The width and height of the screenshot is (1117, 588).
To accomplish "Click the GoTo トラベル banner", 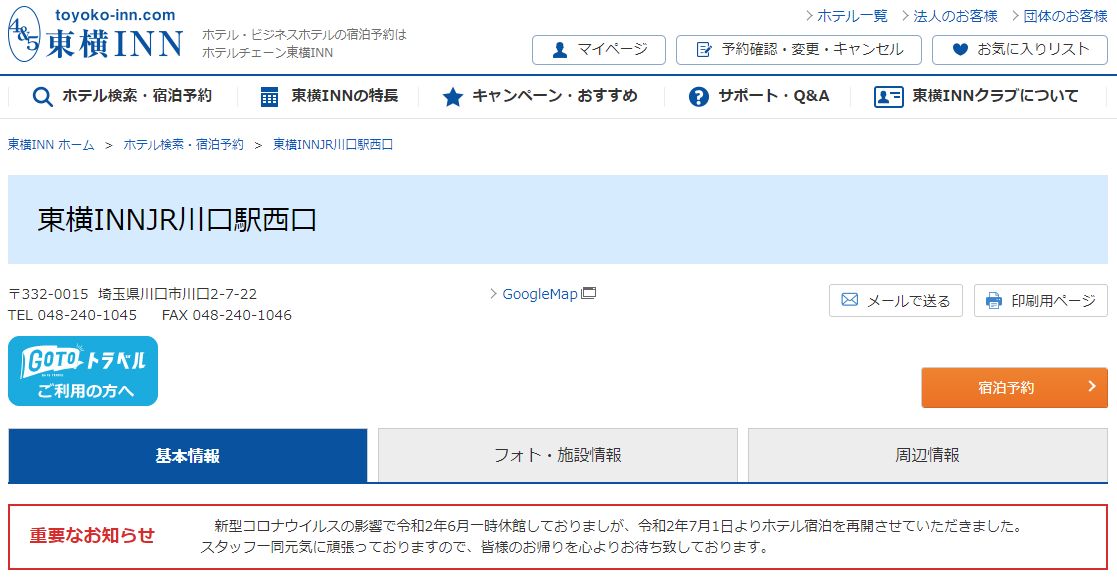I will coord(83,371).
